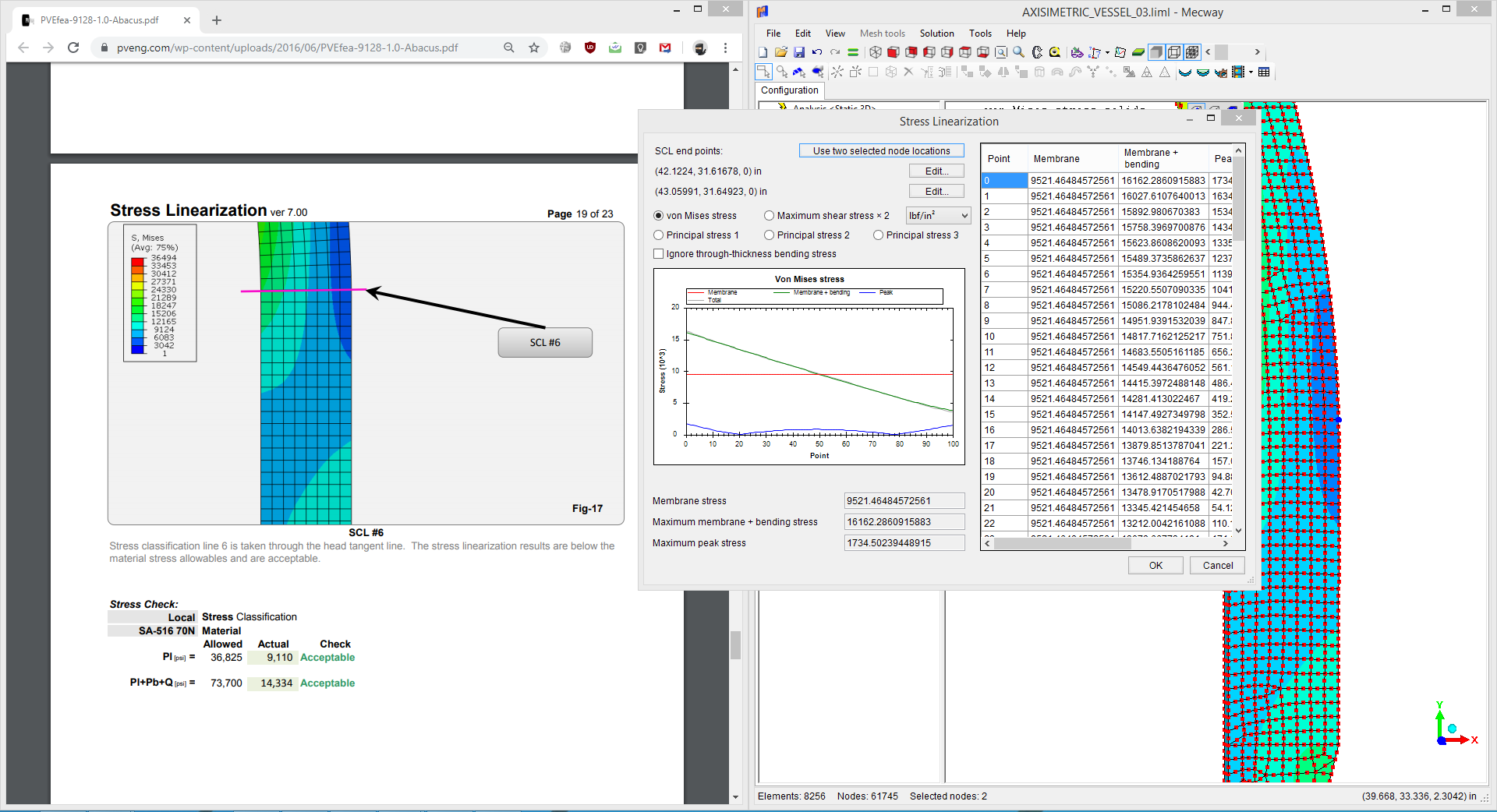Click Use two selected node locations button

tap(881, 151)
